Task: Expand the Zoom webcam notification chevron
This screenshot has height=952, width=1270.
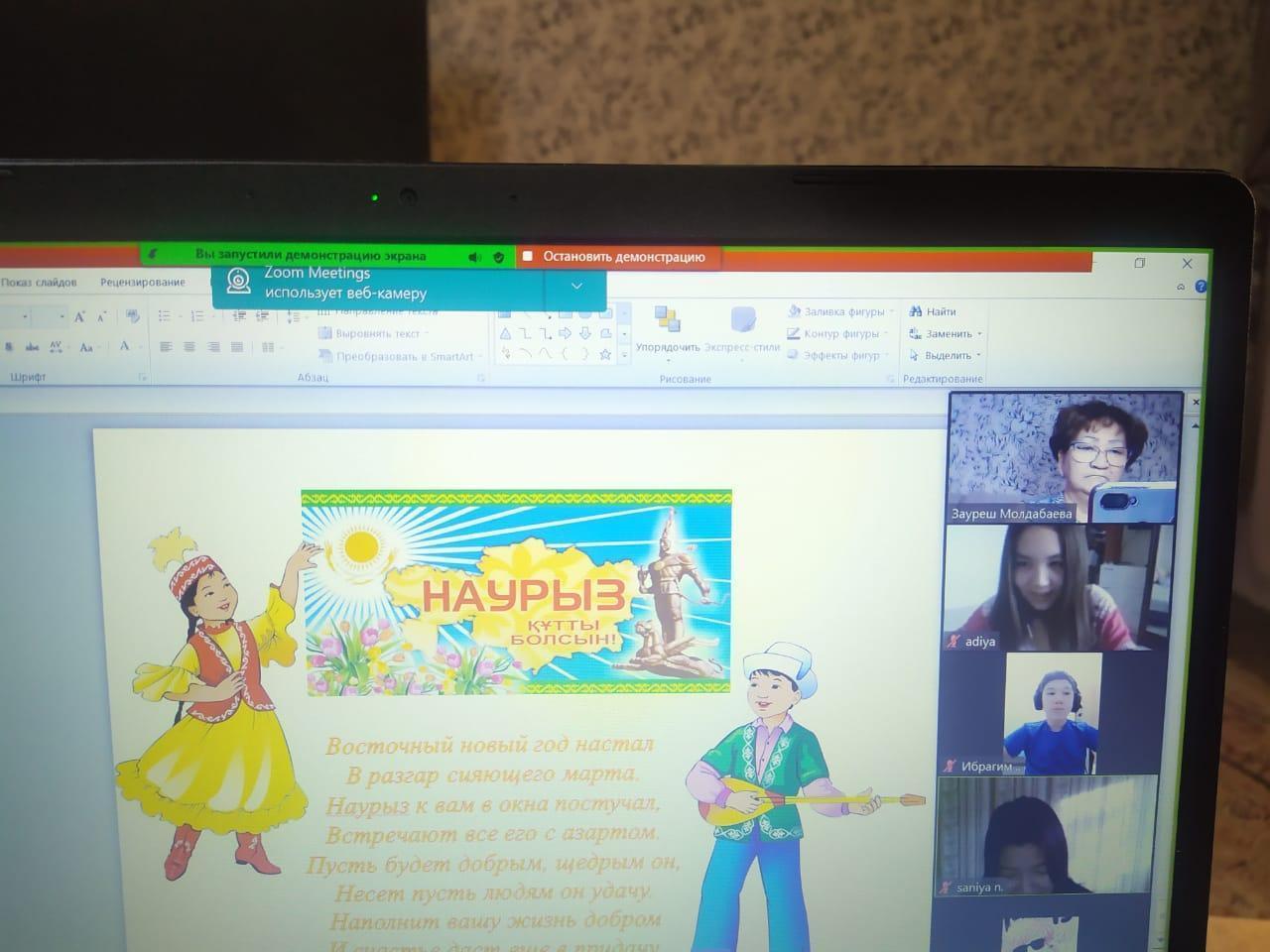Action: pyautogui.click(x=576, y=286)
